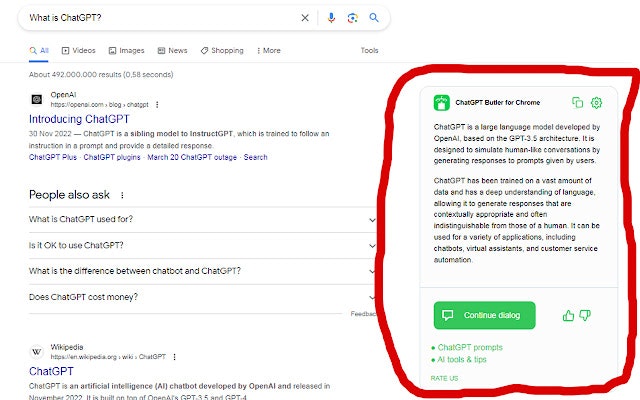Click the RATE US link

coord(444,378)
